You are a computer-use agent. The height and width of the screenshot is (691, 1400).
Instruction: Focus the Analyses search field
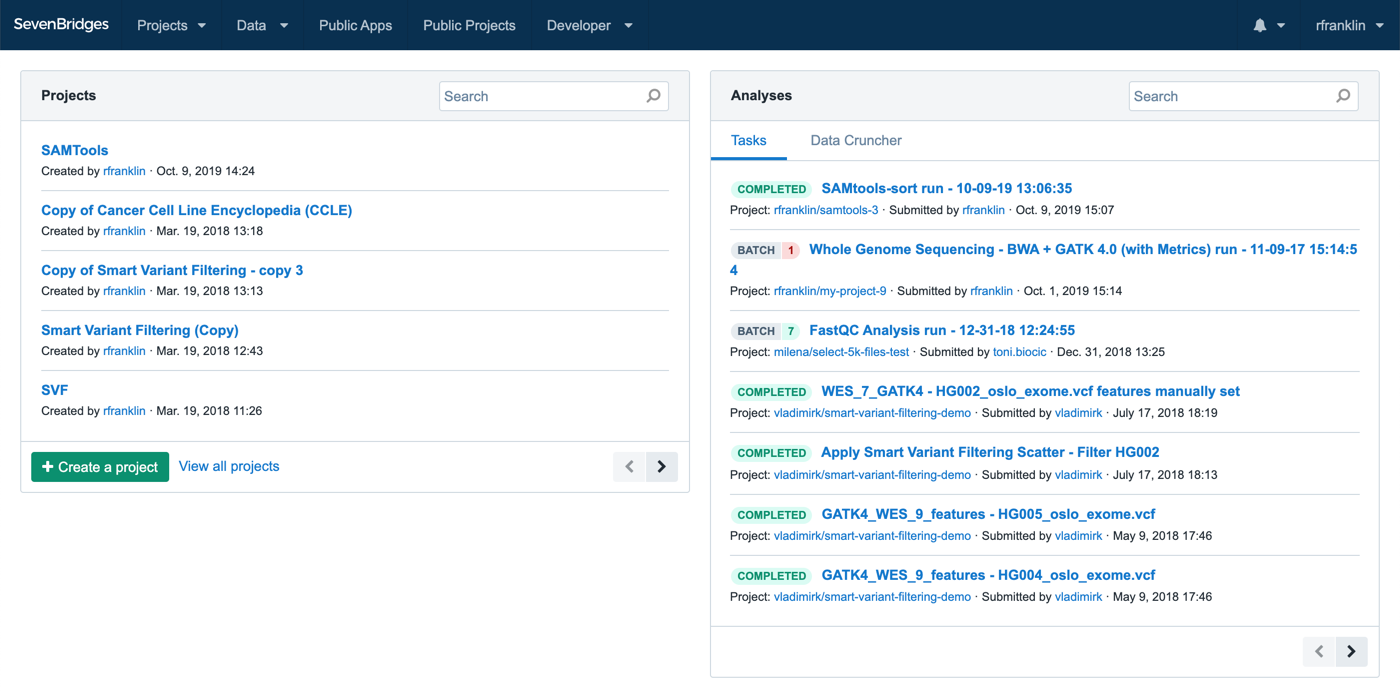1243,96
